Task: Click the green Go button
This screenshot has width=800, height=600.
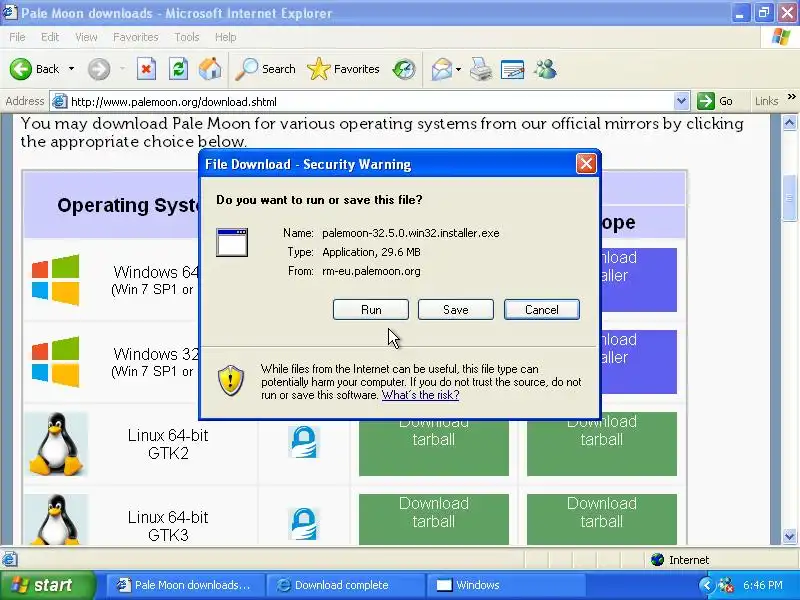Action: (716, 101)
